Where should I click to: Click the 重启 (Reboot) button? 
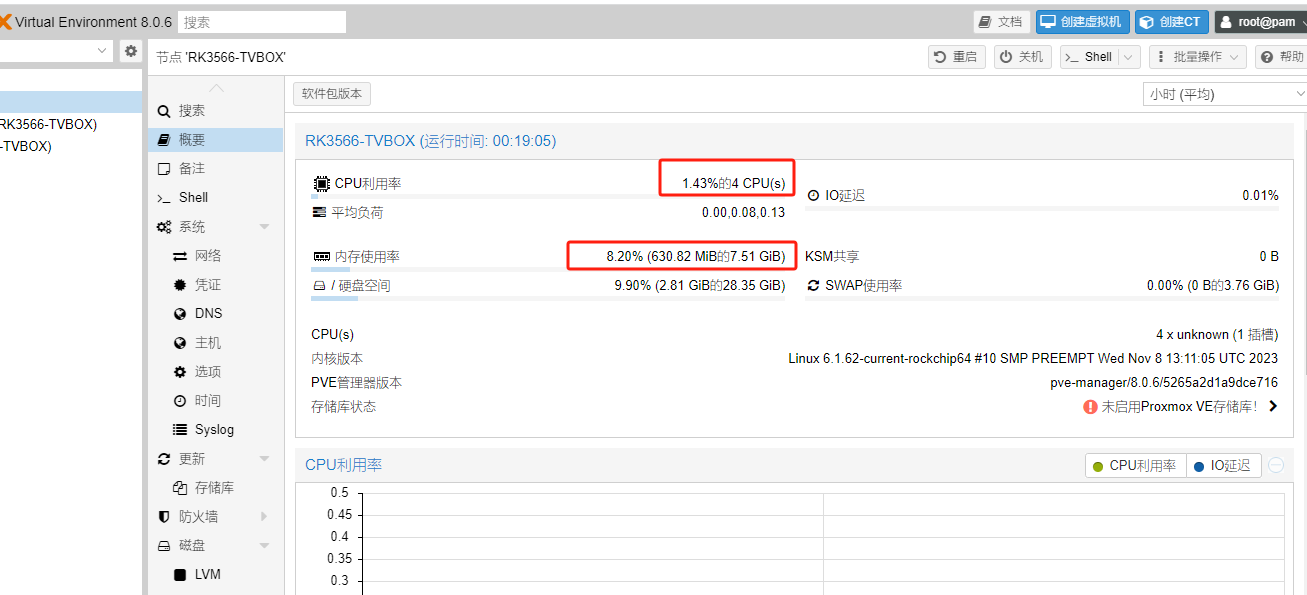point(956,57)
